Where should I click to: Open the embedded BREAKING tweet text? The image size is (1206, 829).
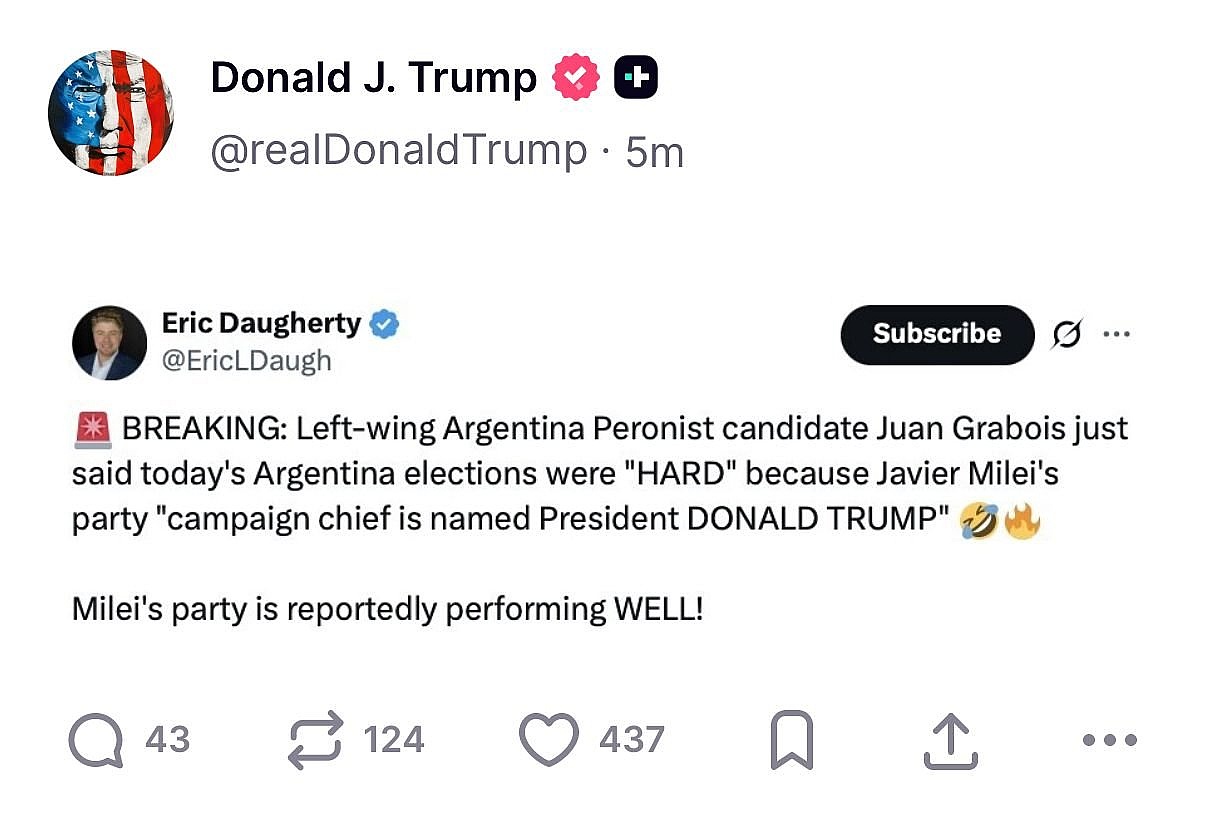[600, 475]
